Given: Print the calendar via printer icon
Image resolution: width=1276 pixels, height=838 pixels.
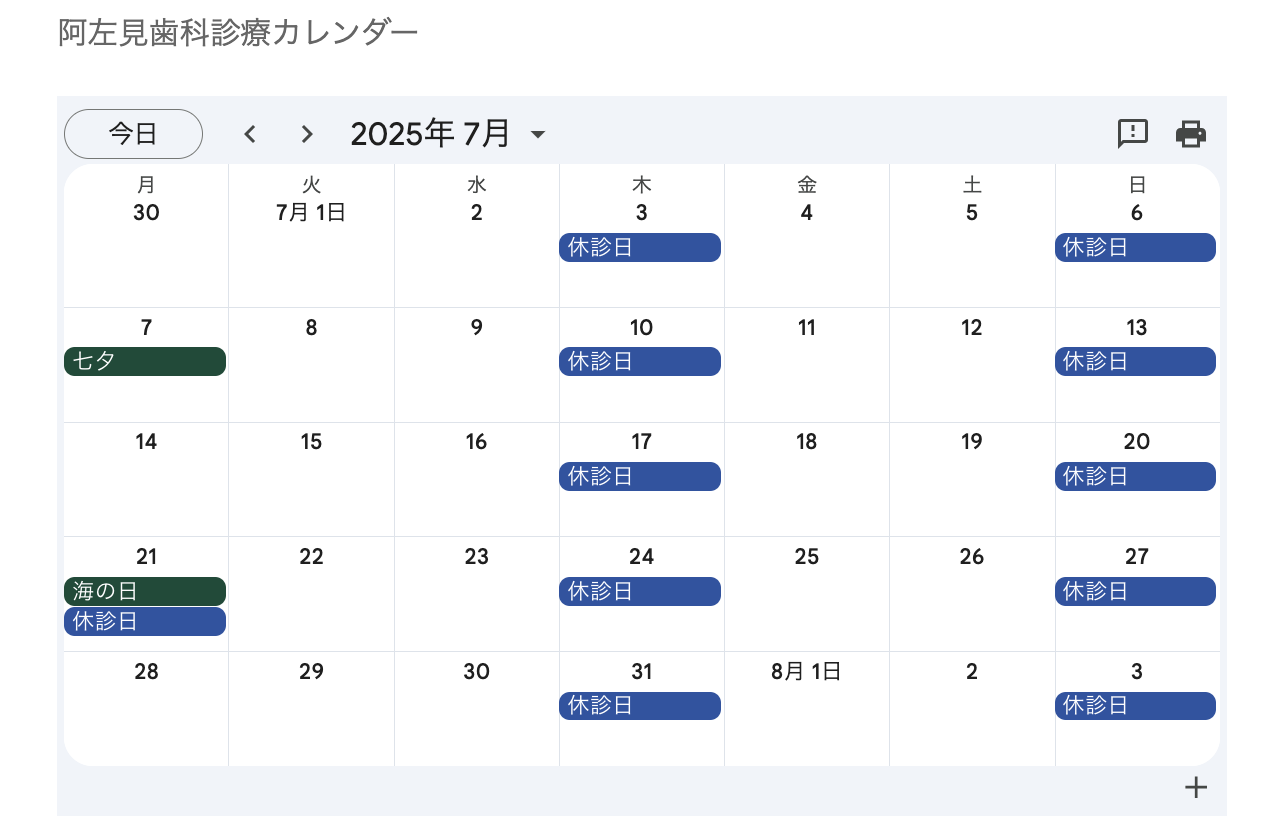Looking at the screenshot, I should (1190, 133).
